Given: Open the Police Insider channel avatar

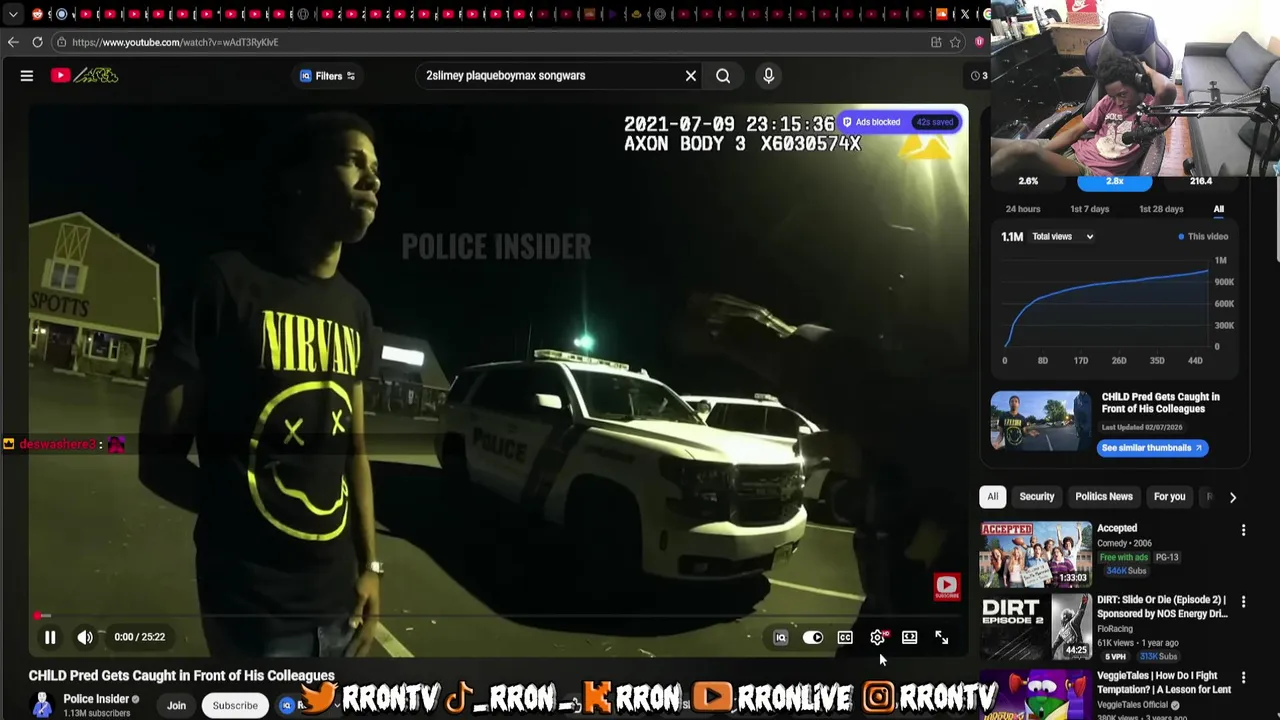Looking at the screenshot, I should (x=42, y=705).
